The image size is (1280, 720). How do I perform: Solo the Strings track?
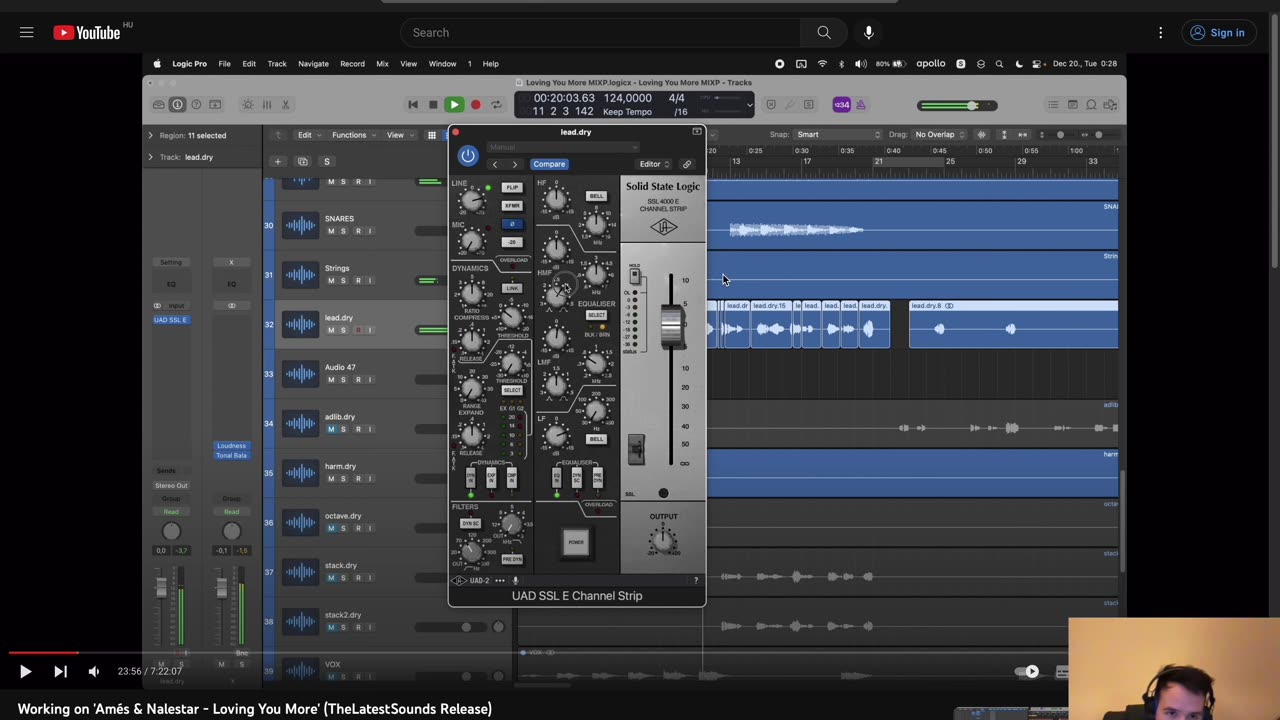point(343,281)
